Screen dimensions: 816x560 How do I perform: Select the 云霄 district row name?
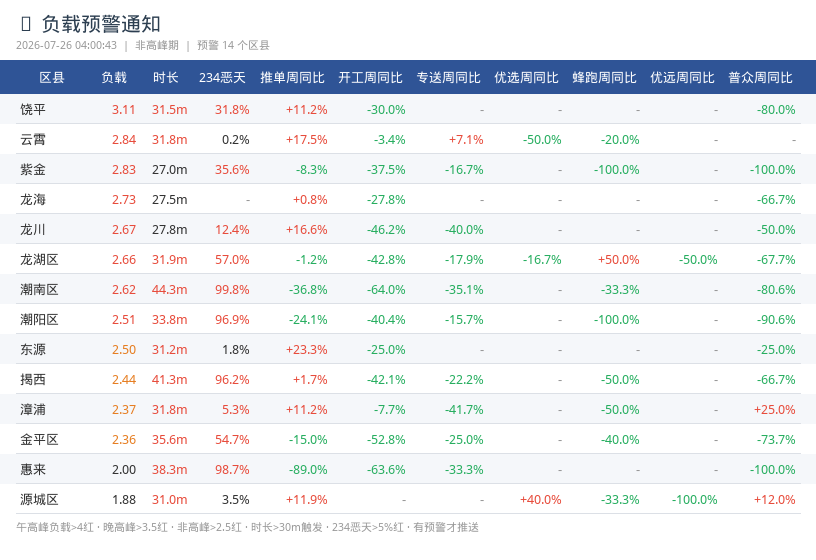[x=33, y=139]
